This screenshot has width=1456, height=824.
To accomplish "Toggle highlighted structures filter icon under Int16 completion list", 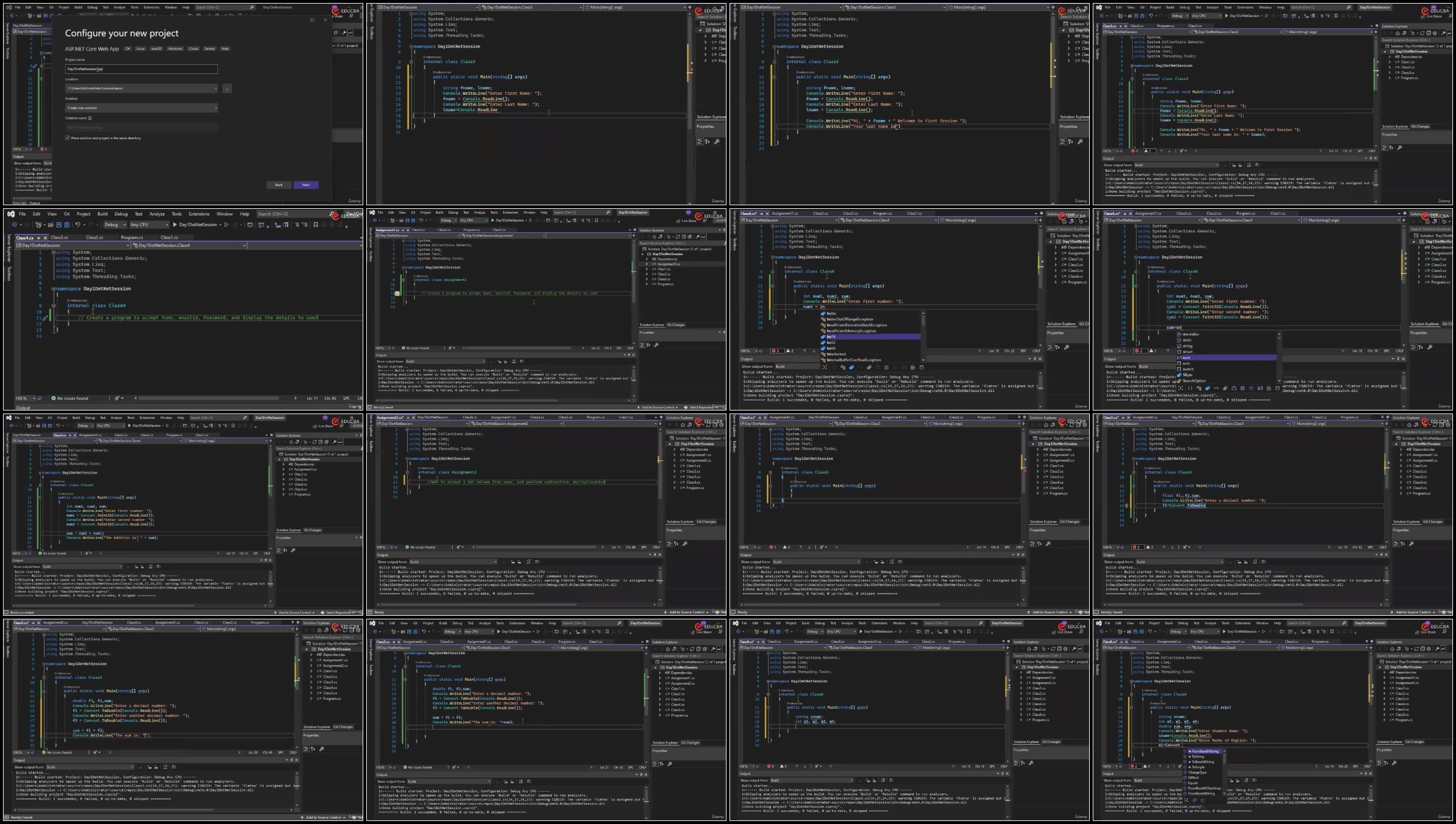I will [x=851, y=367].
